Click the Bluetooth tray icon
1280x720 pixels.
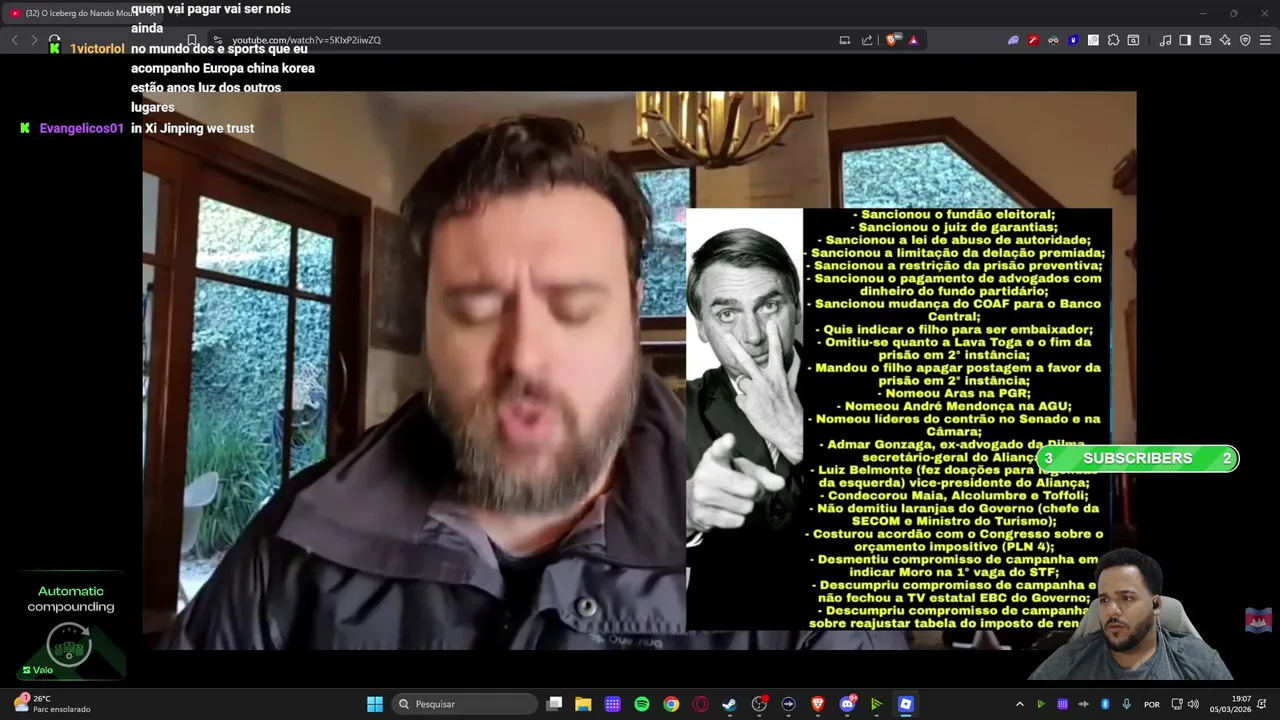tap(1105, 704)
